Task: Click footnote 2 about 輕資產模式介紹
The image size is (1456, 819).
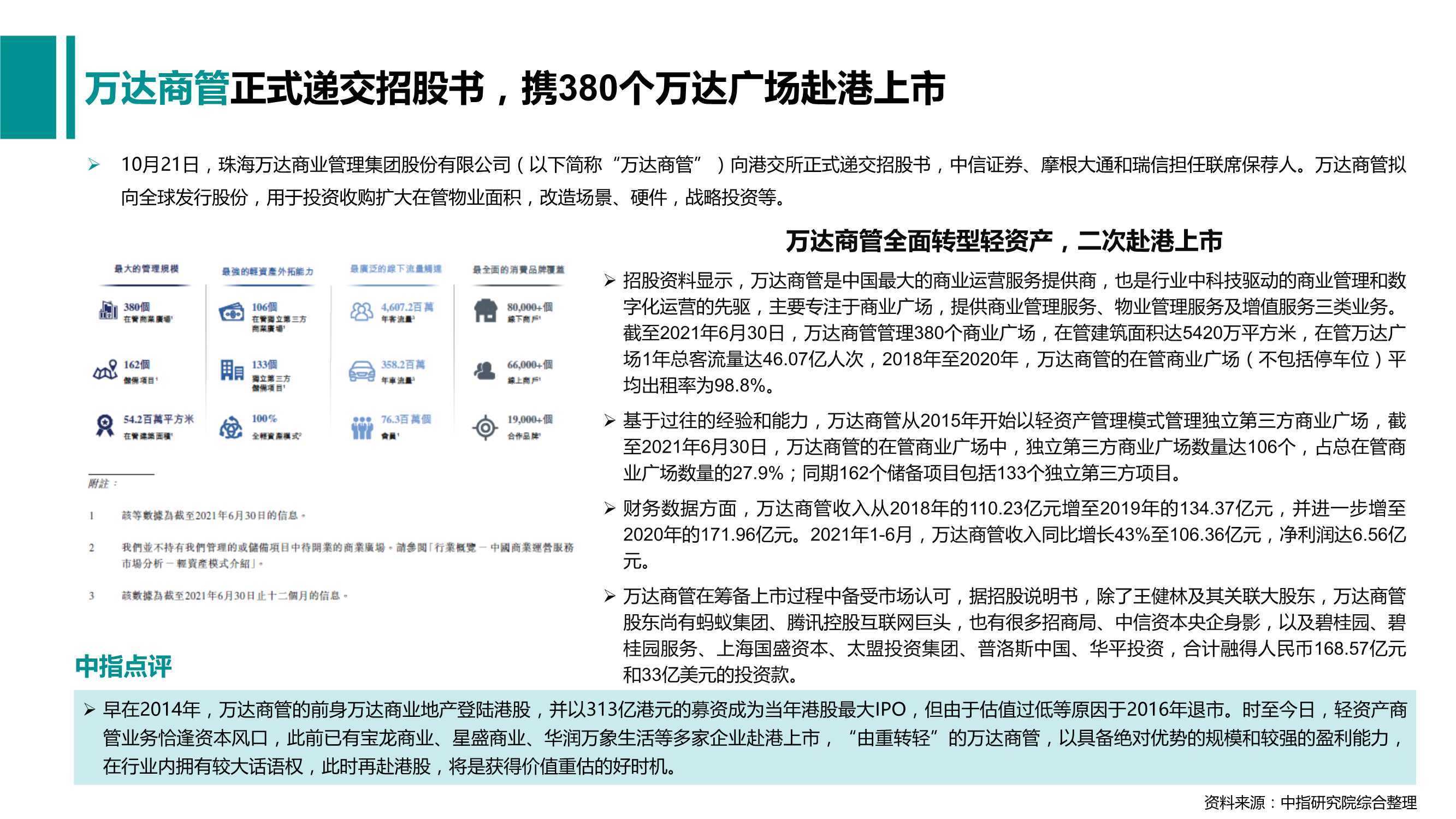Action: [x=331, y=555]
